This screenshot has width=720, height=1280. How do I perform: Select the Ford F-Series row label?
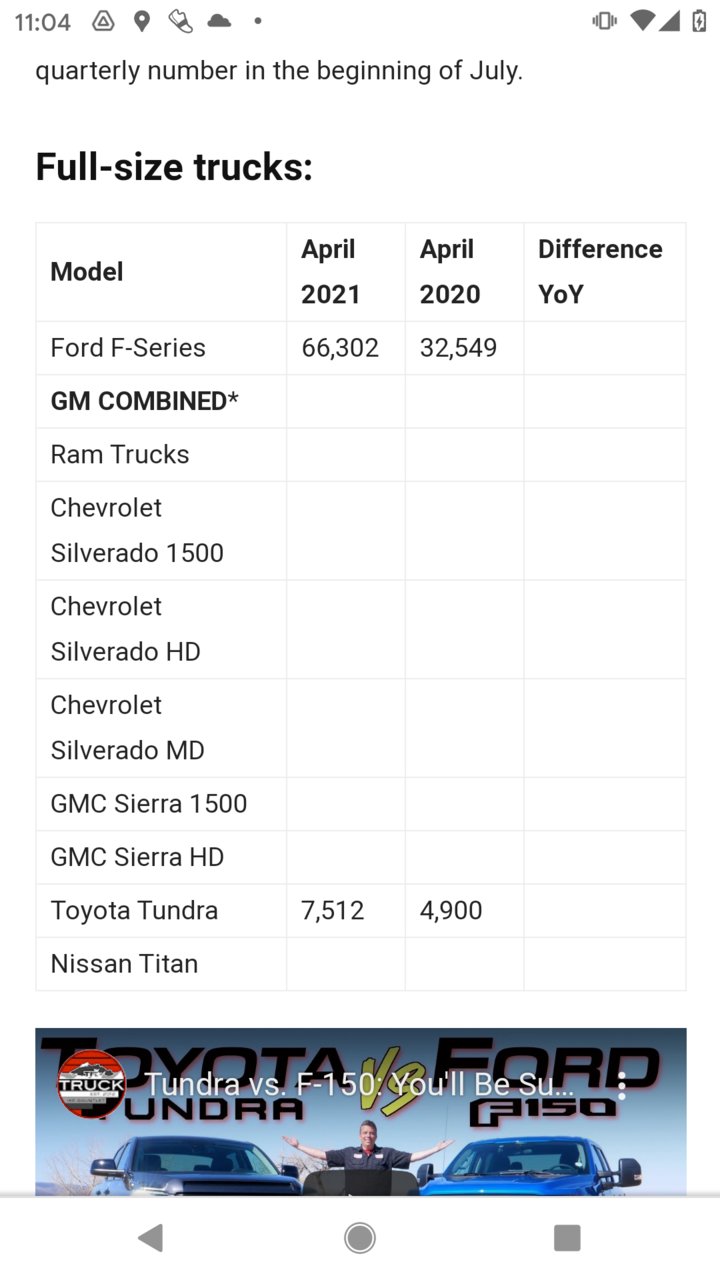pos(128,348)
